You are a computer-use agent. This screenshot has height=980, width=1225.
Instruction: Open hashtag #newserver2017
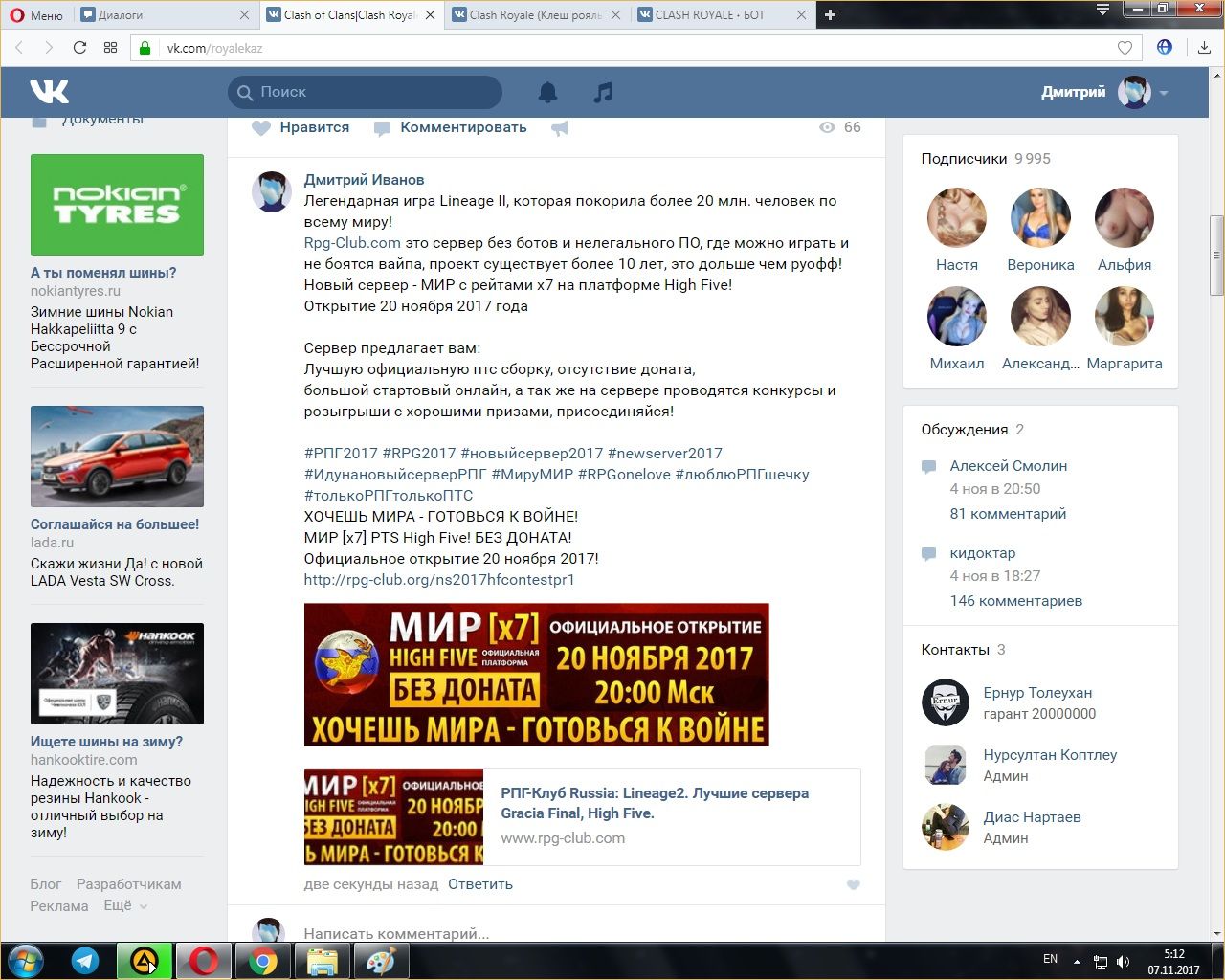[665, 454]
